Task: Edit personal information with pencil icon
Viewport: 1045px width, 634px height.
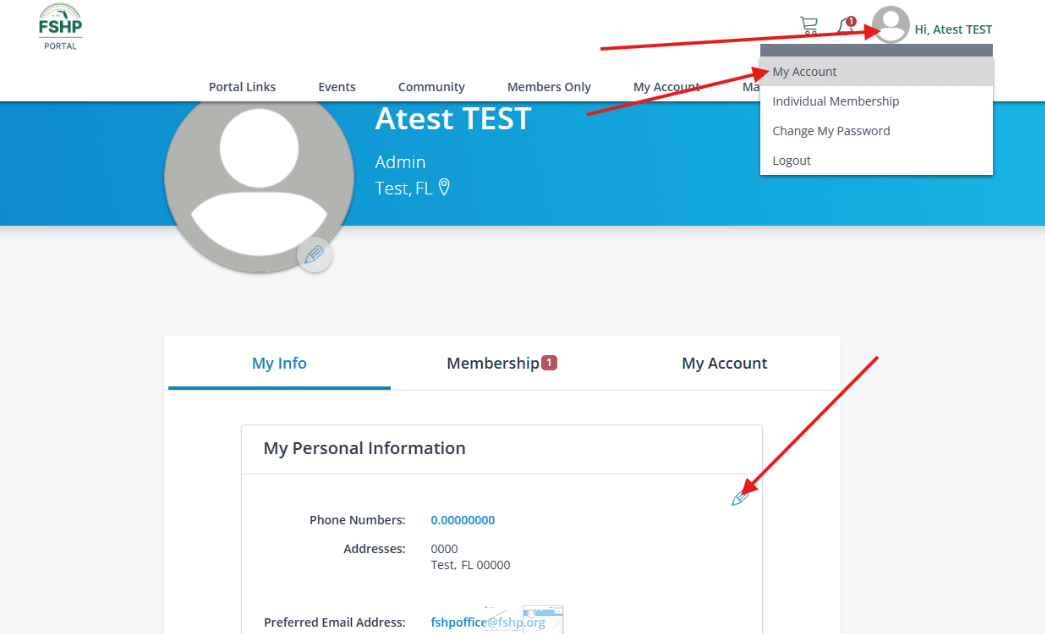Action: coord(739,497)
